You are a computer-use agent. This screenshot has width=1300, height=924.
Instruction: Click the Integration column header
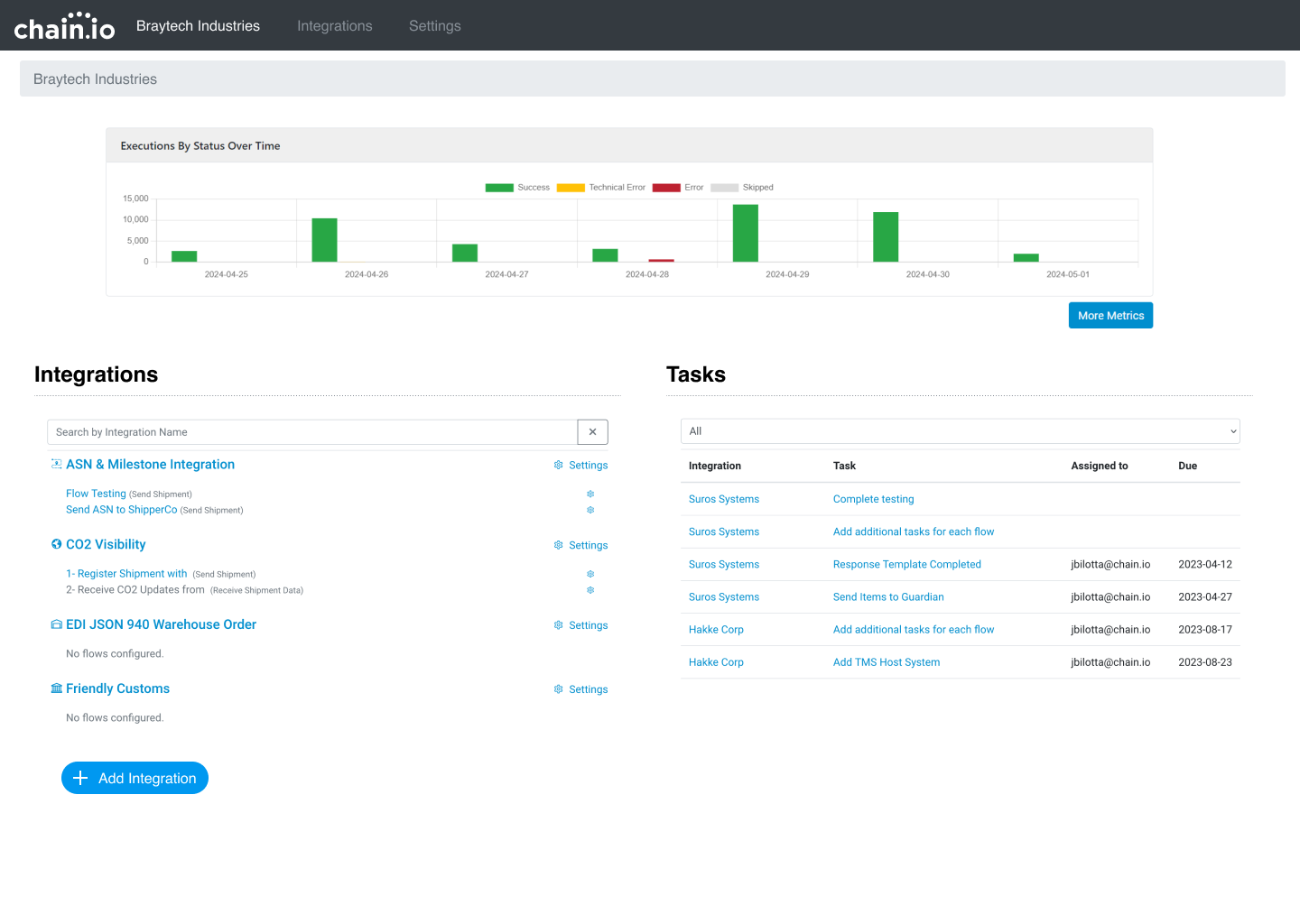point(715,467)
